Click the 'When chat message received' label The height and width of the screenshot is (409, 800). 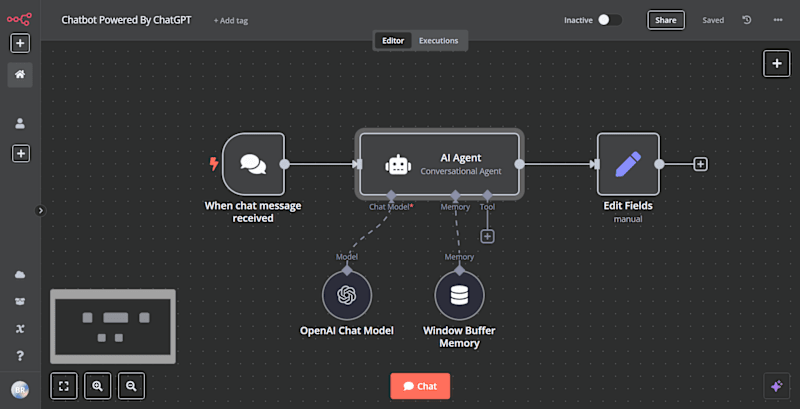(x=253, y=212)
